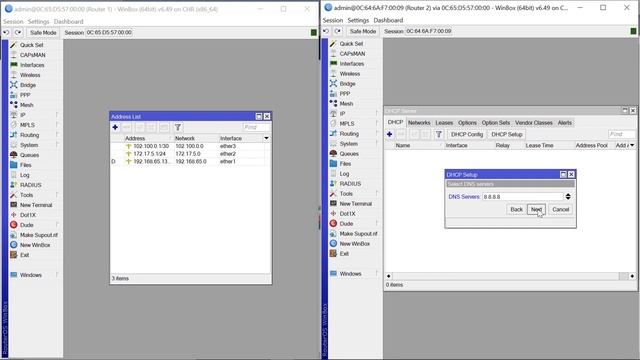Expand IP submenu in Router 2

pyautogui.click(x=377, y=113)
